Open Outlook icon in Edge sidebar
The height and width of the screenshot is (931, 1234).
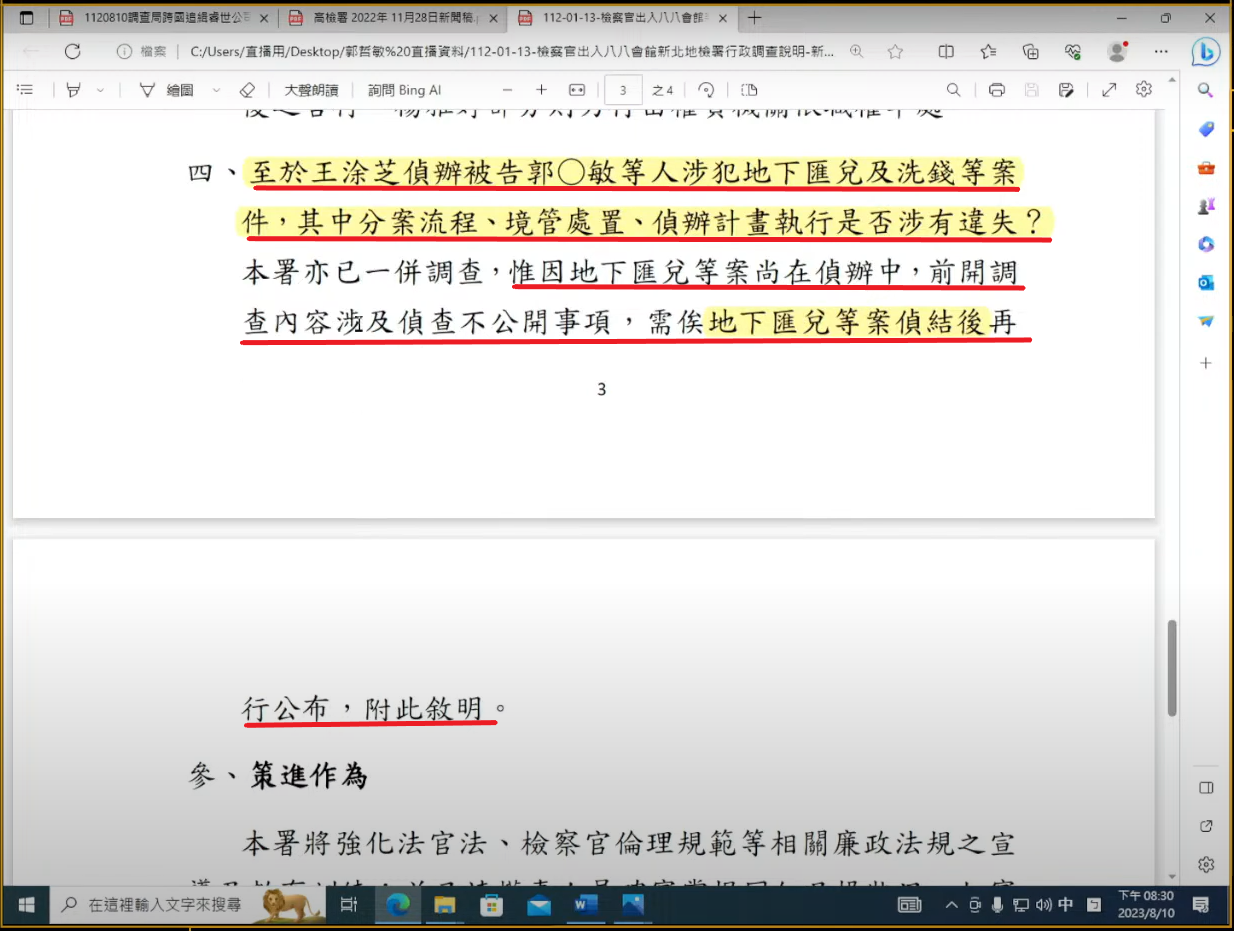1206,283
